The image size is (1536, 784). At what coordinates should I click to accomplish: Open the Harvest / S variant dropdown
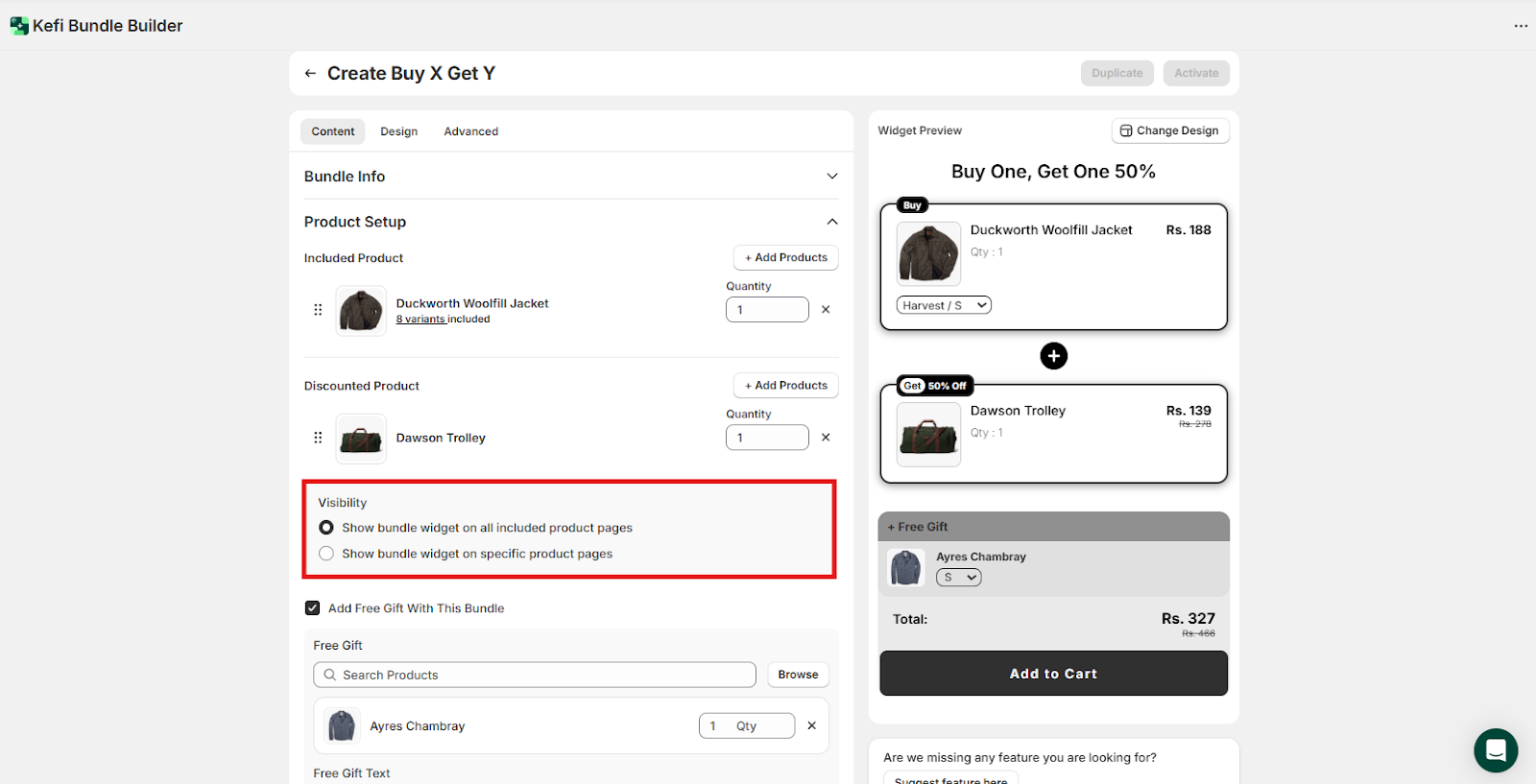click(x=944, y=305)
